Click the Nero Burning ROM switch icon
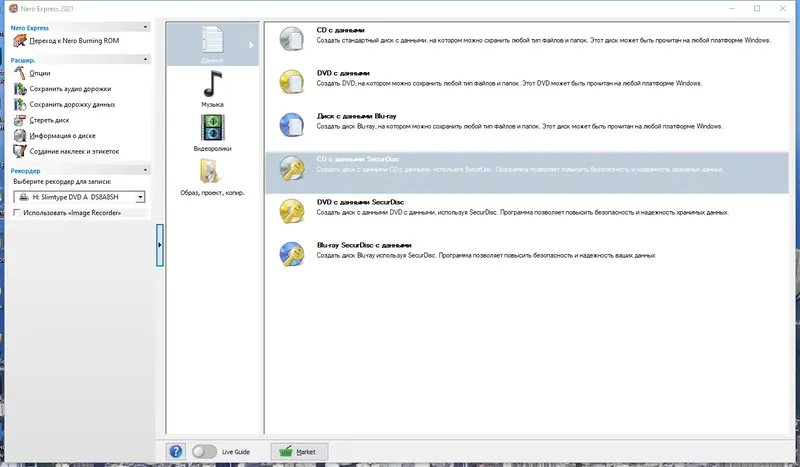Viewport: 800px width, 467px height. (19, 41)
